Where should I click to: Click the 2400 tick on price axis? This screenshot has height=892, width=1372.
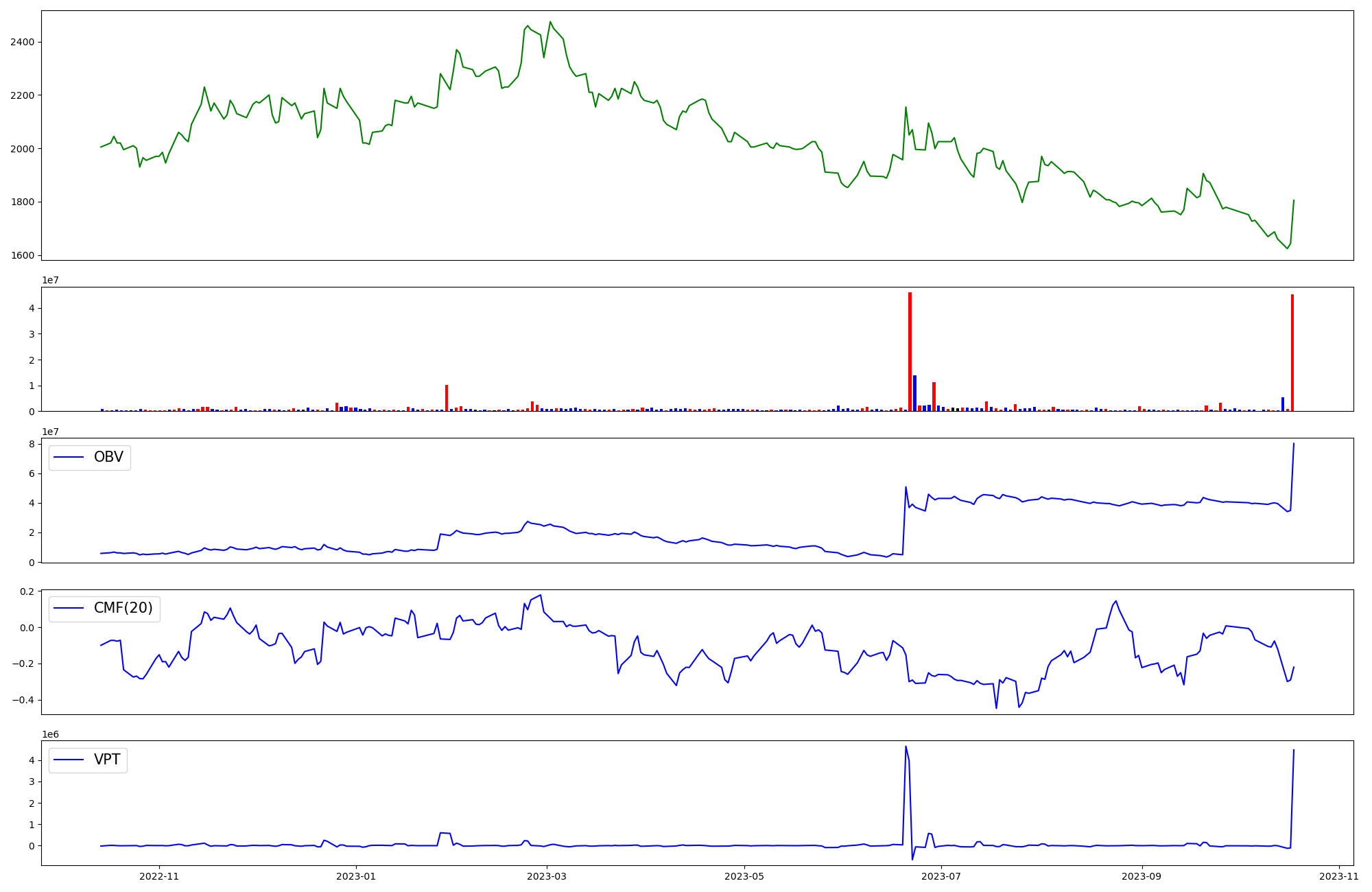(23, 42)
